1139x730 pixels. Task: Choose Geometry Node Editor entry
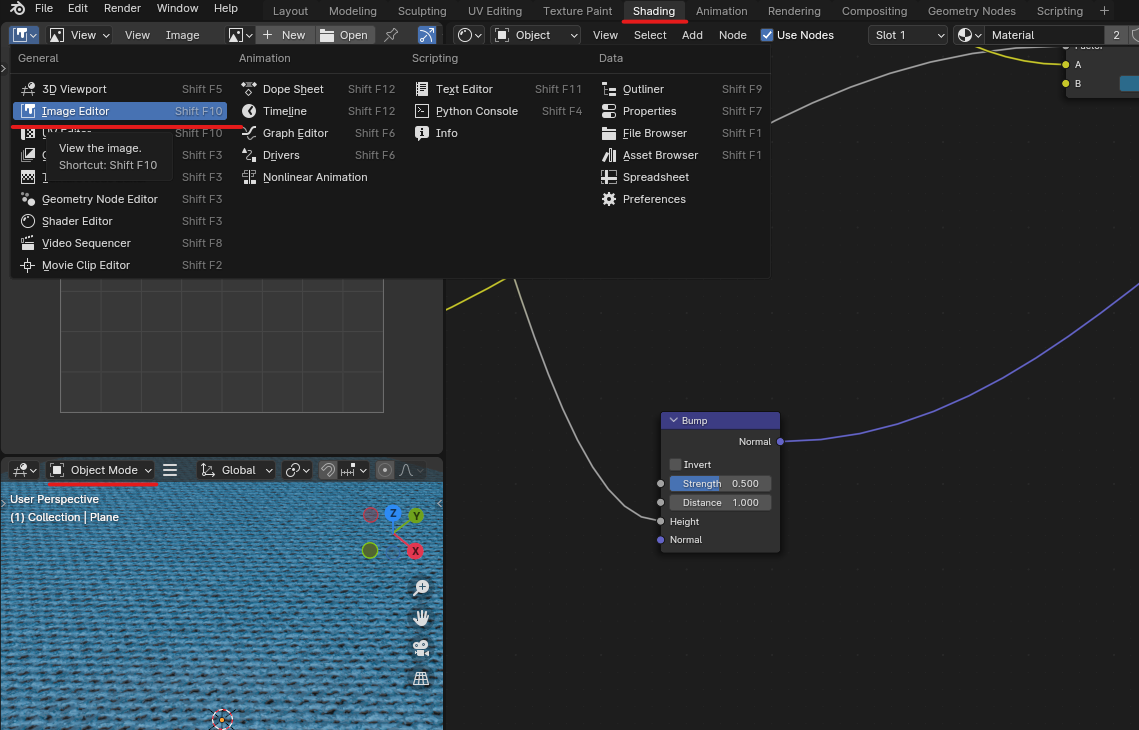[120, 199]
